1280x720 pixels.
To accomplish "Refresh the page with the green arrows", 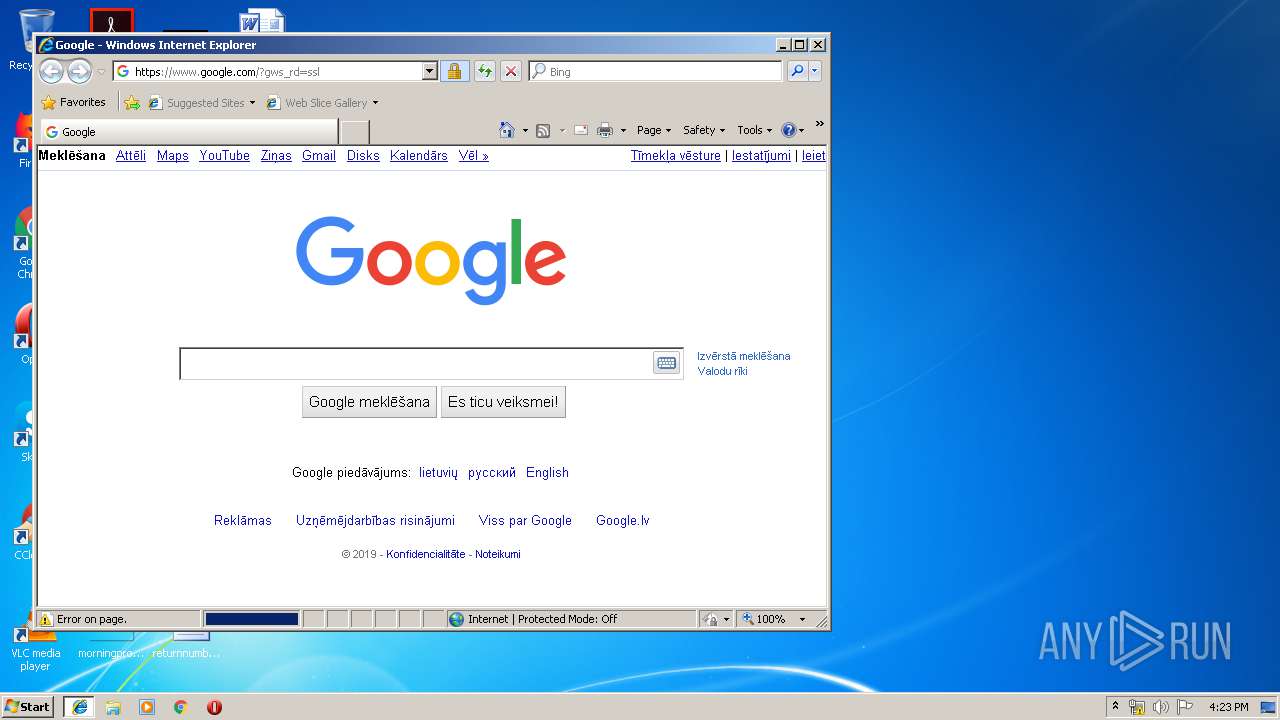I will tap(484, 71).
